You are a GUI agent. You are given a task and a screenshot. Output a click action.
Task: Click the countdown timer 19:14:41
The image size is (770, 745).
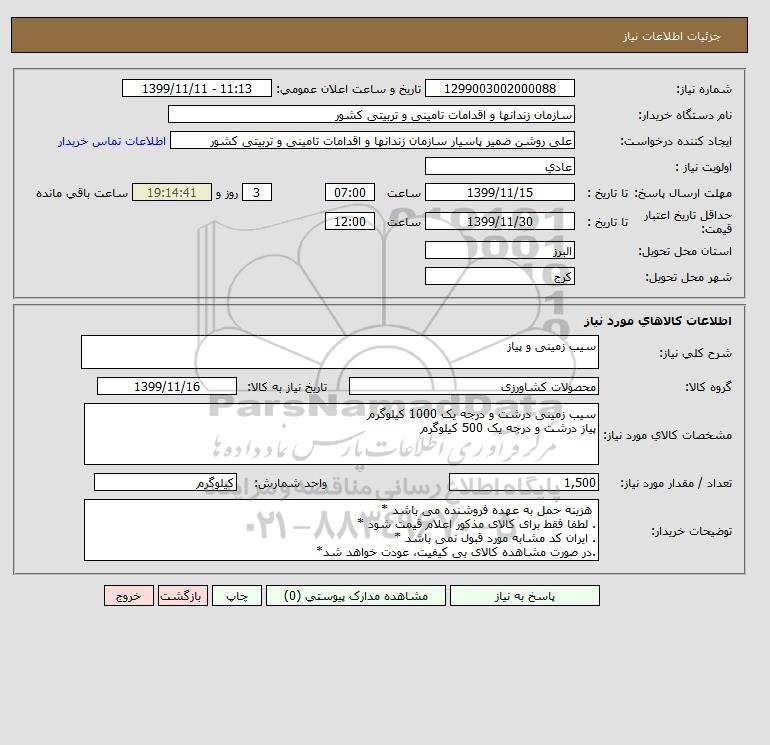pos(172,193)
